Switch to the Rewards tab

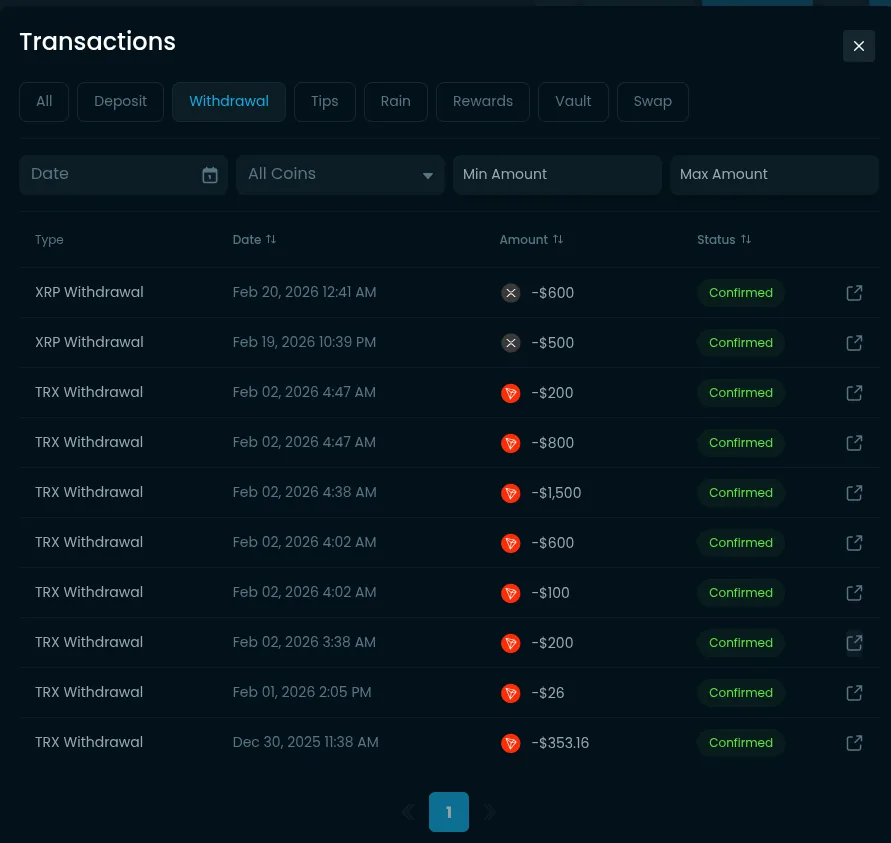click(482, 101)
